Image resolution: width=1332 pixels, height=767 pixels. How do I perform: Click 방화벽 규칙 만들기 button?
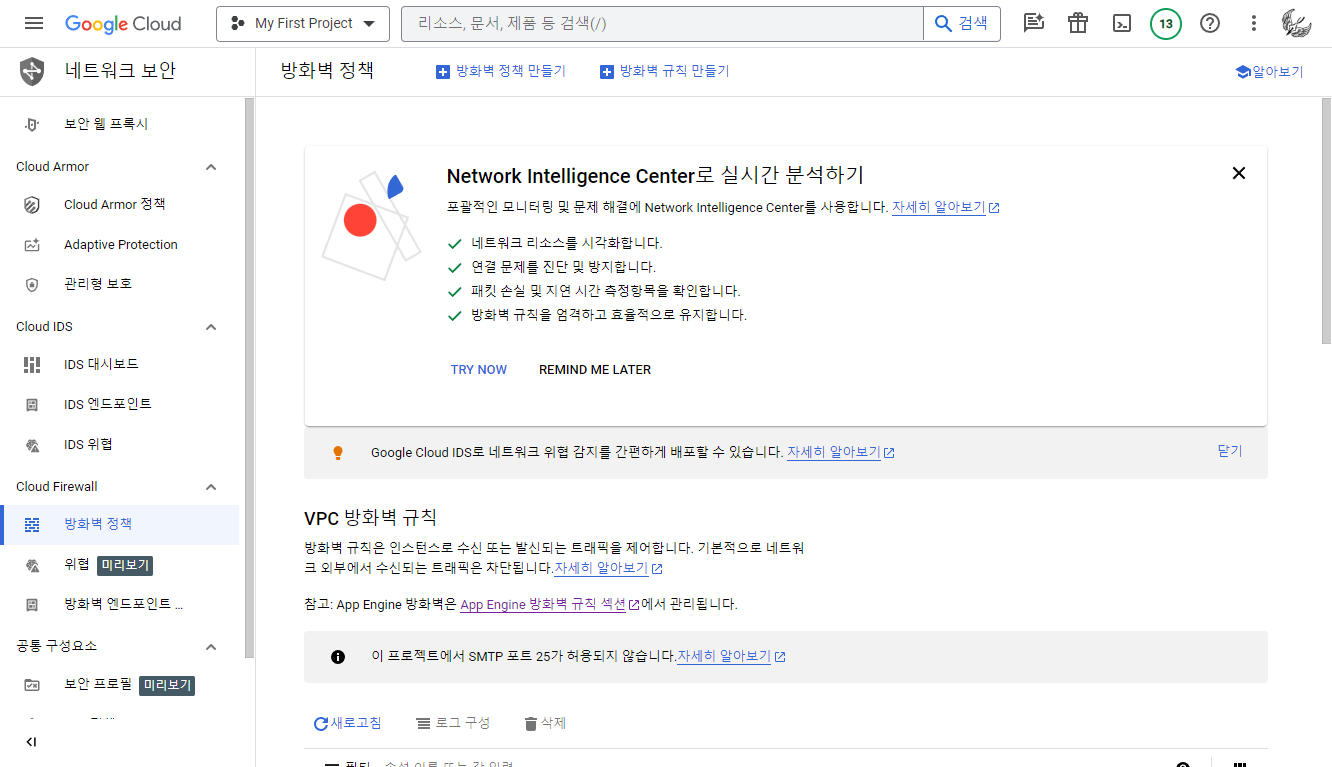point(665,71)
